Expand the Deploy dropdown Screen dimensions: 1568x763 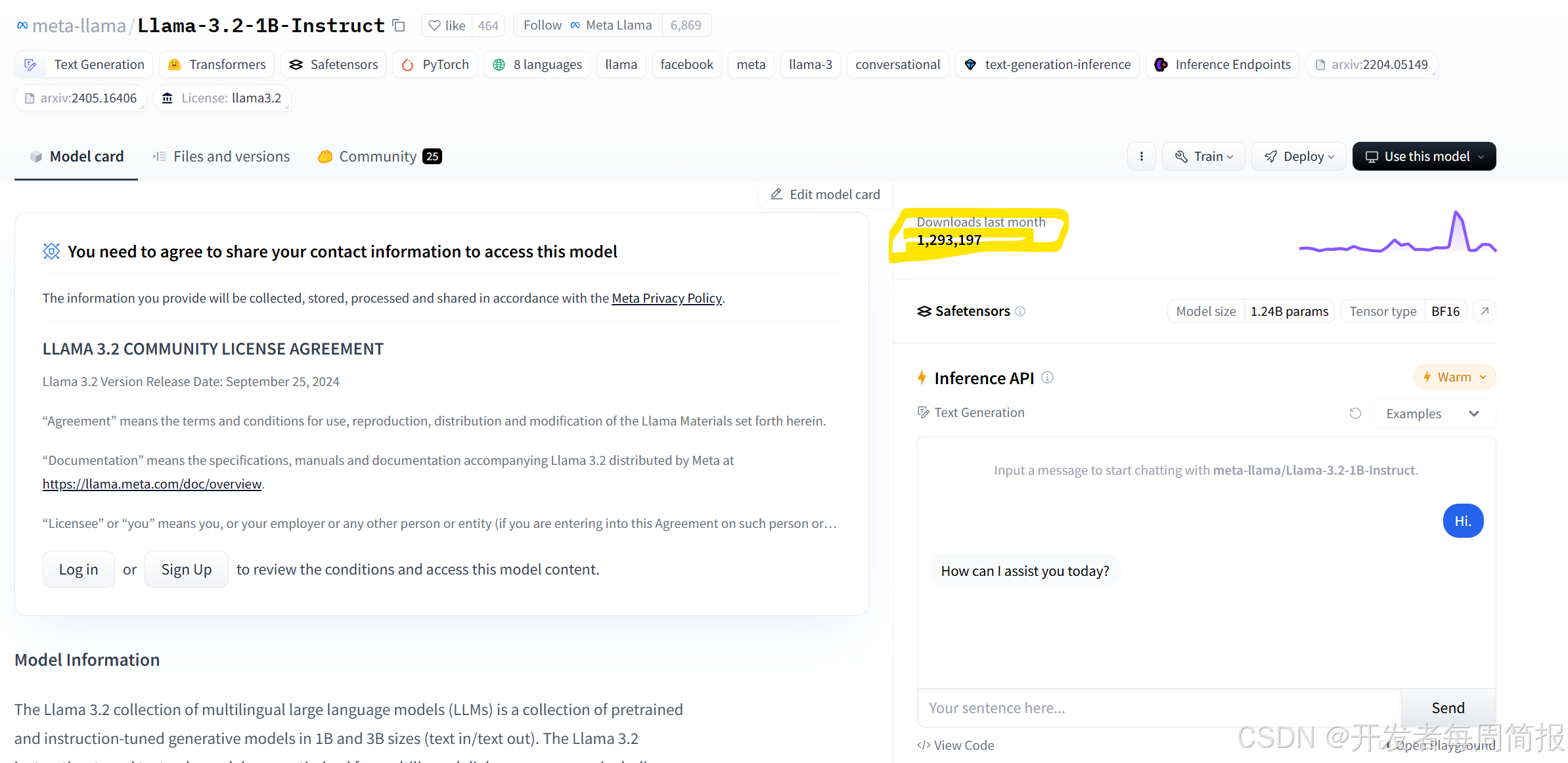[1299, 156]
